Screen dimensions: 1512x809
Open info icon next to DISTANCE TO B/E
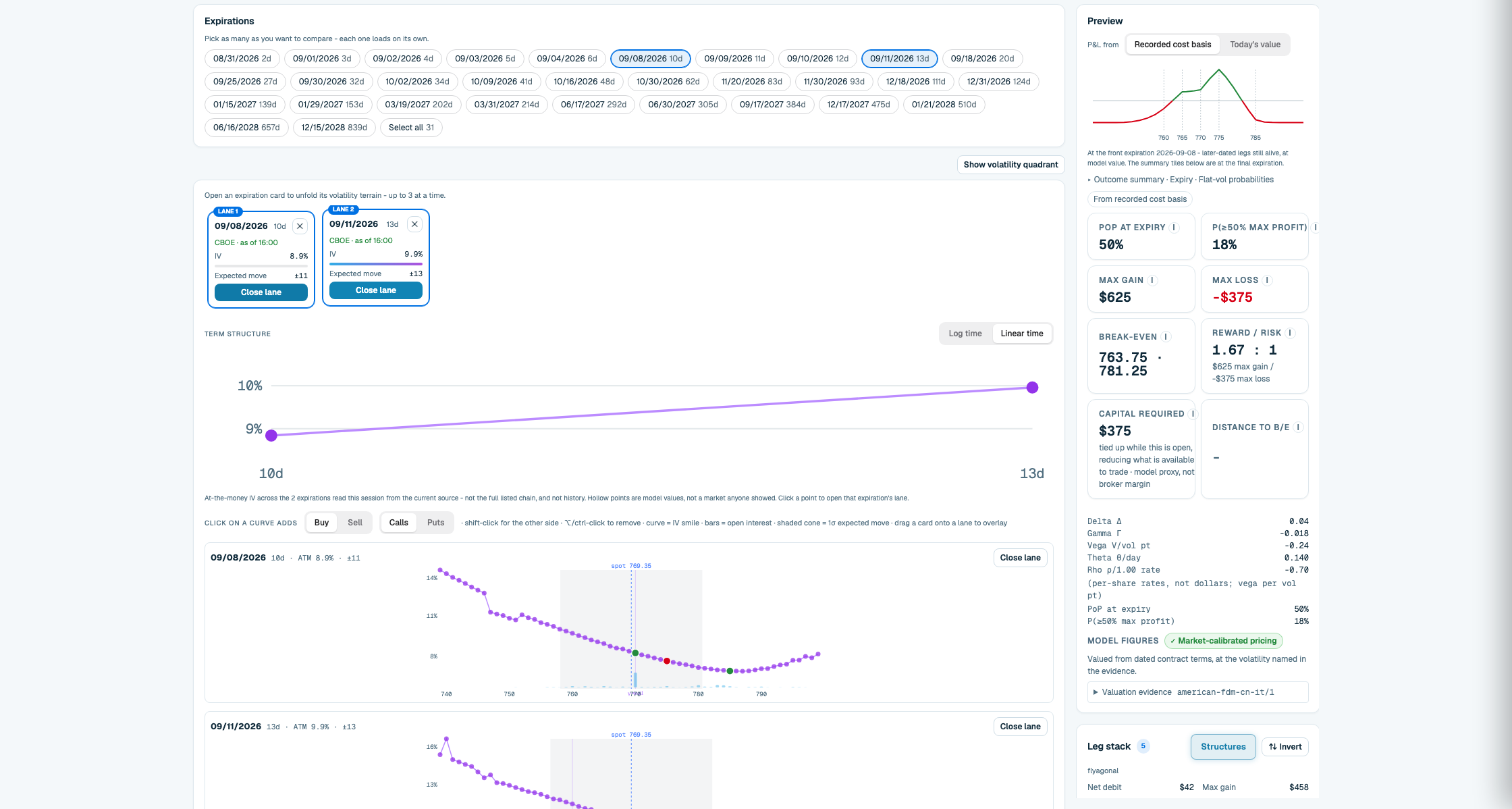[x=1298, y=427]
